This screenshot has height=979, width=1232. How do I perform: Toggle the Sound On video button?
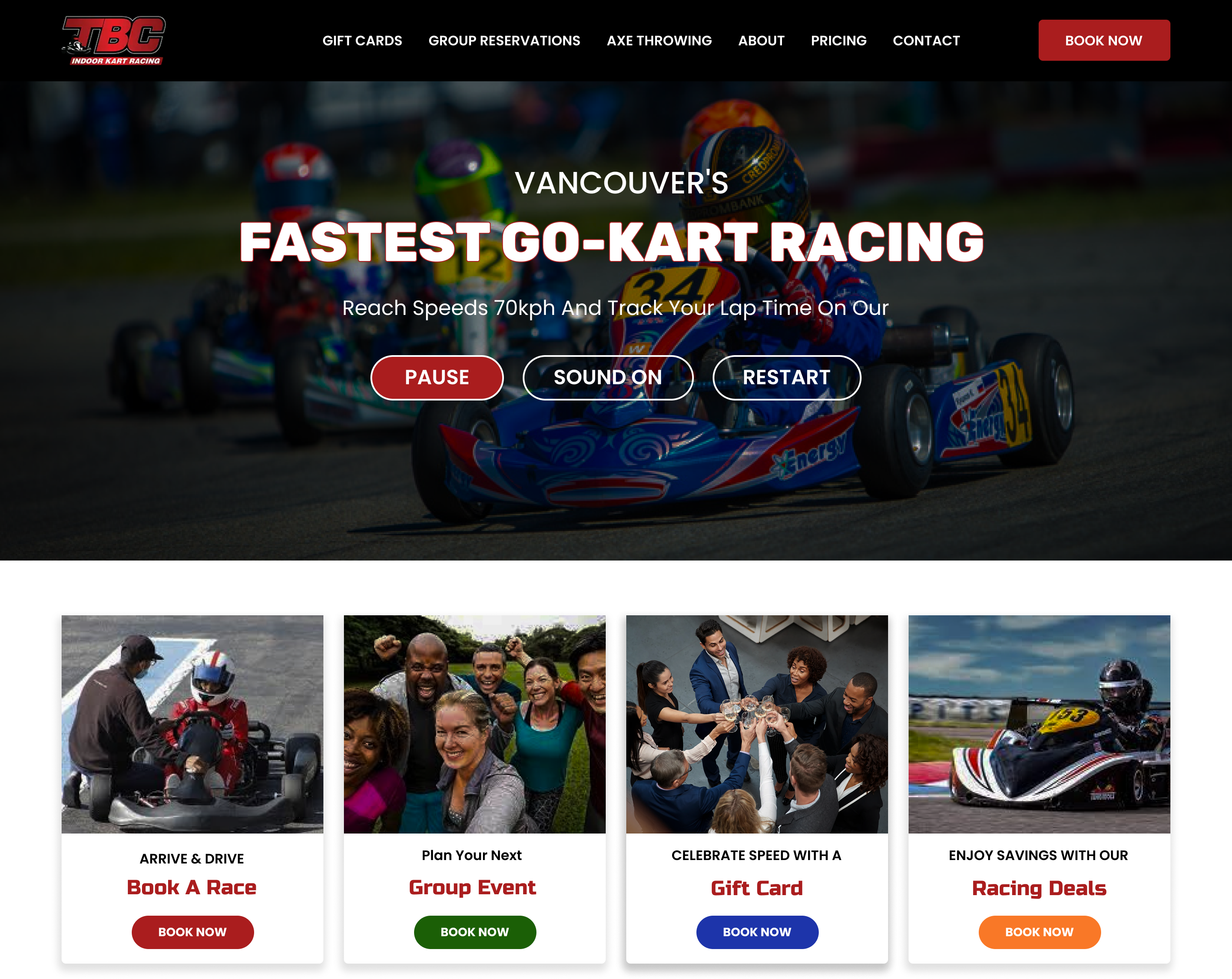click(x=607, y=377)
